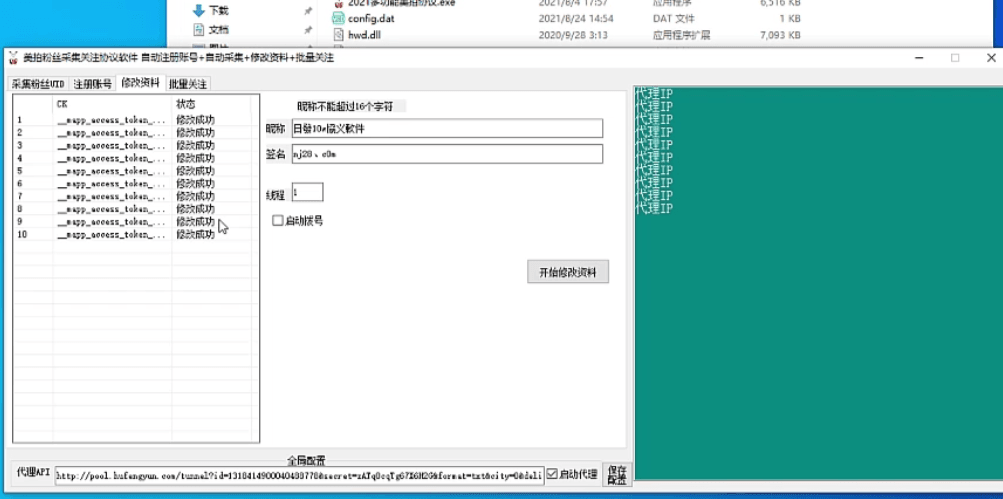Click the app icon in title bar
Image resolution: width=1003 pixels, height=499 pixels.
[13, 58]
